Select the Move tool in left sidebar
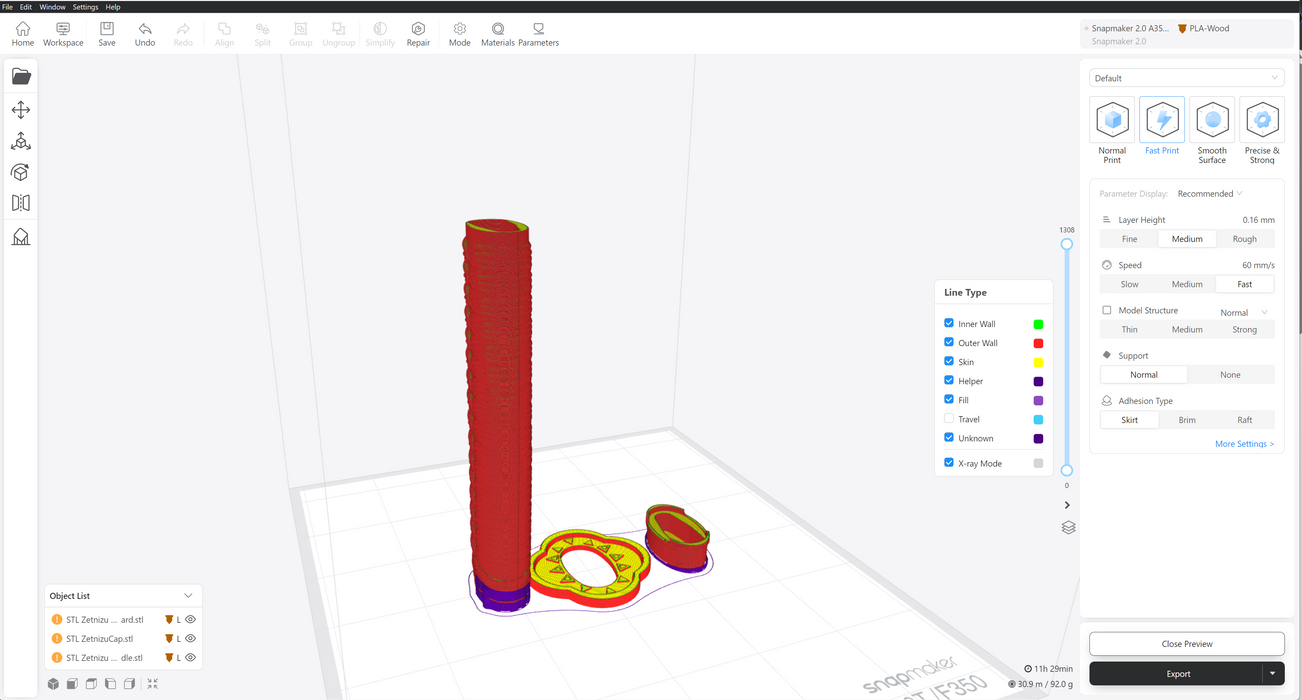1302x700 pixels. [x=21, y=110]
